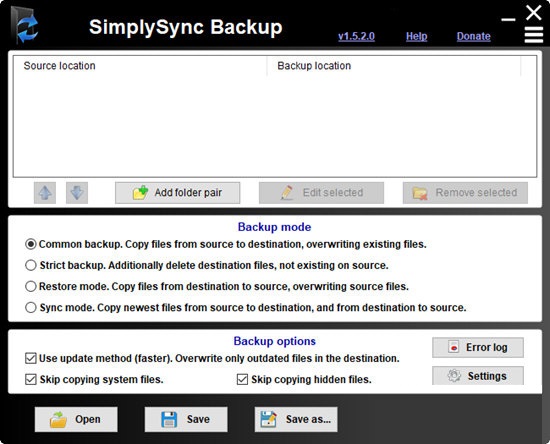Viewport: 550px width, 444px height.
Task: Click the Open button
Action: coord(76,419)
